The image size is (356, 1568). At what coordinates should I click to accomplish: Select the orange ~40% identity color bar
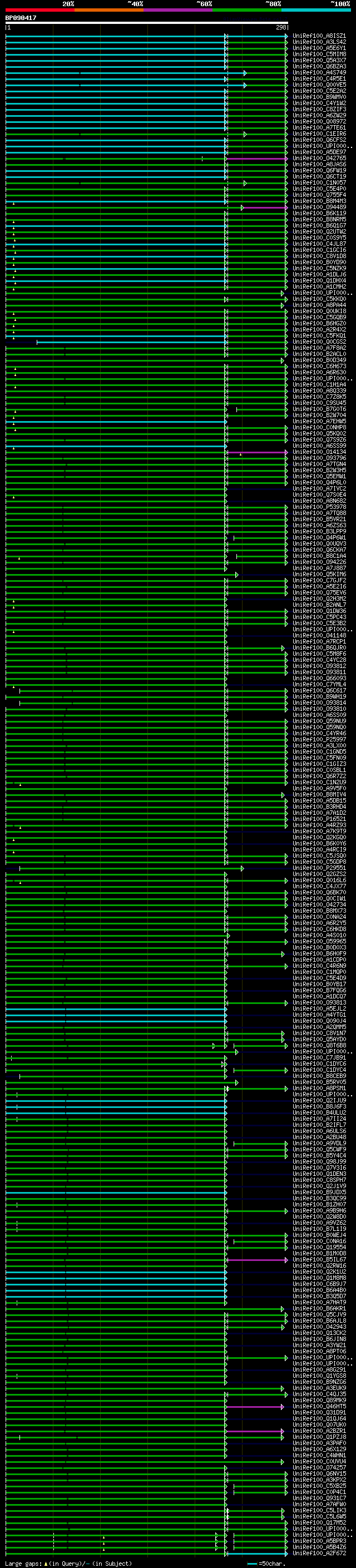(x=110, y=10)
